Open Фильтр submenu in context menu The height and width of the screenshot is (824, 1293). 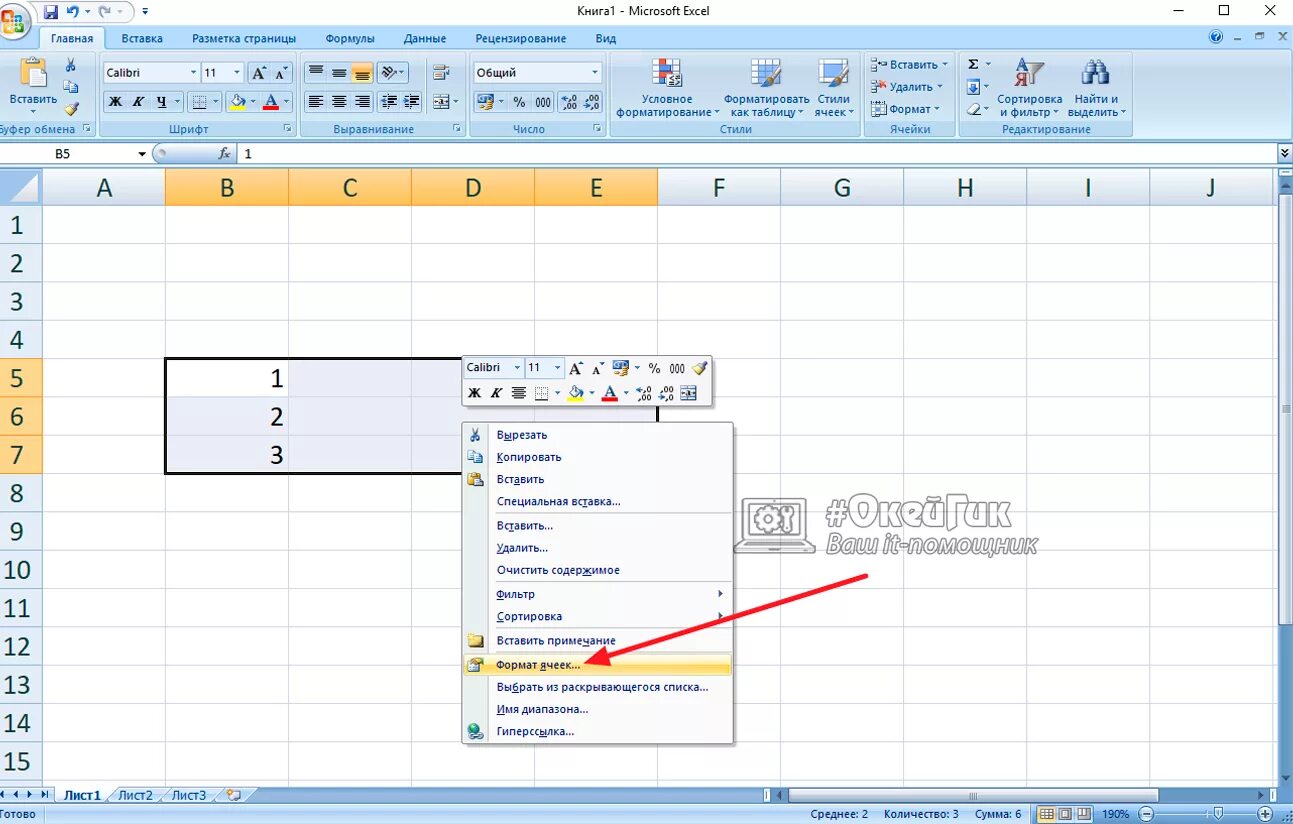tap(597, 594)
